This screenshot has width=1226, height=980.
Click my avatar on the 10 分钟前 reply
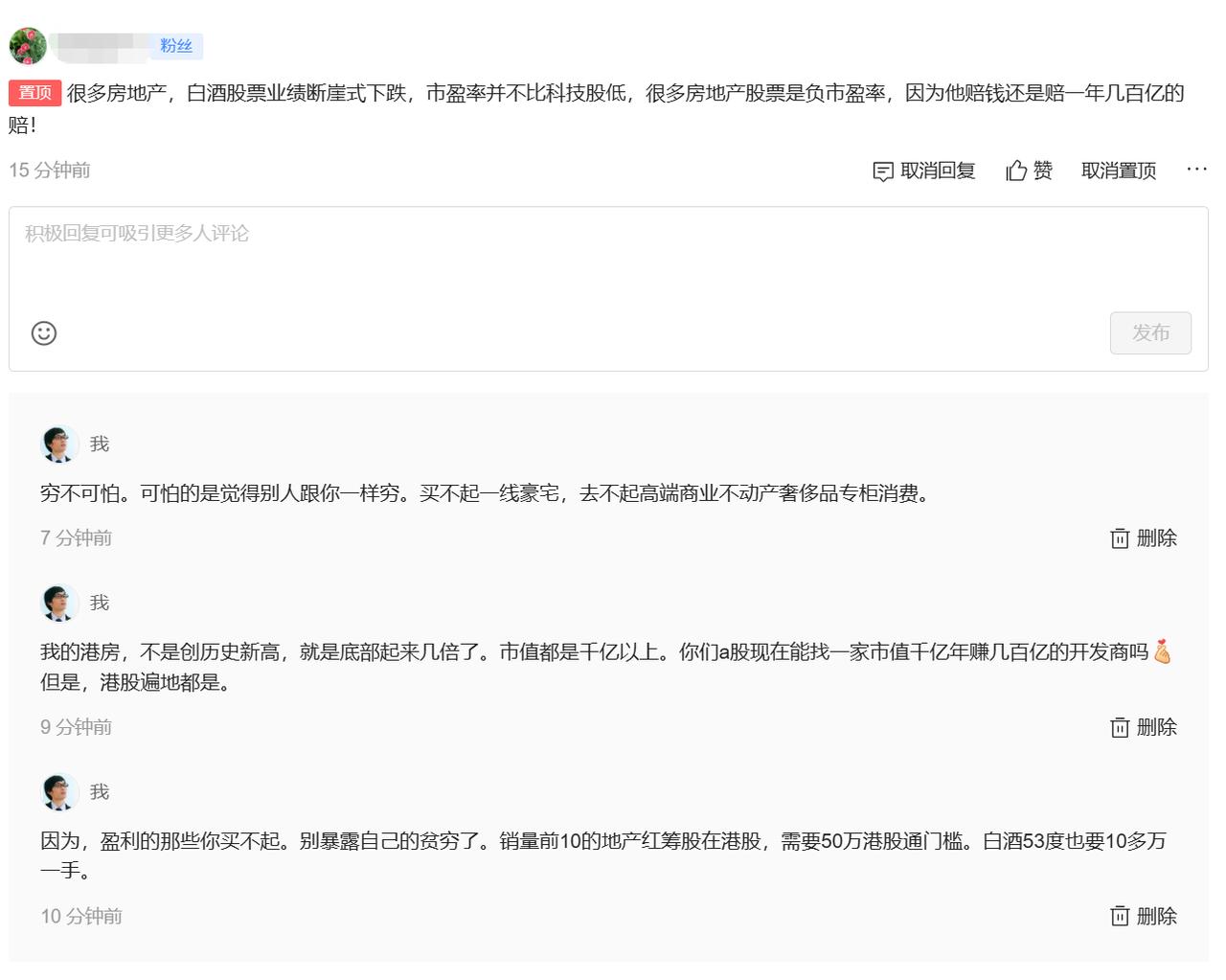[x=59, y=792]
